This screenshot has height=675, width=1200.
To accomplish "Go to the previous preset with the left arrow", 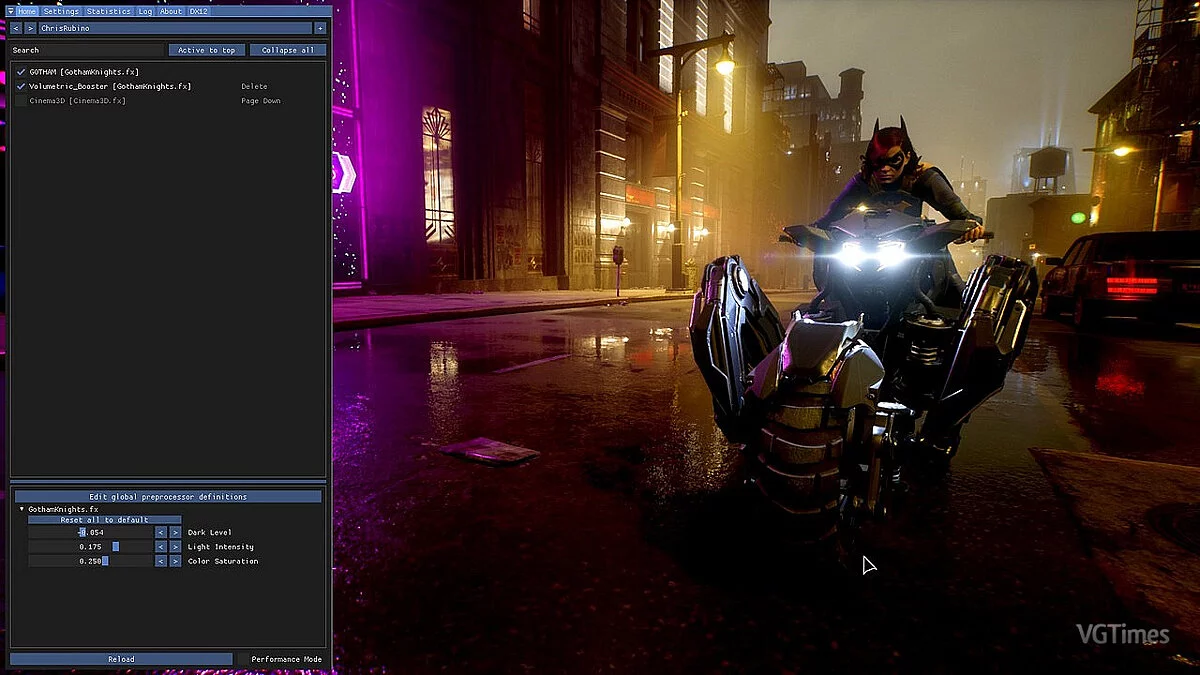I will point(15,28).
